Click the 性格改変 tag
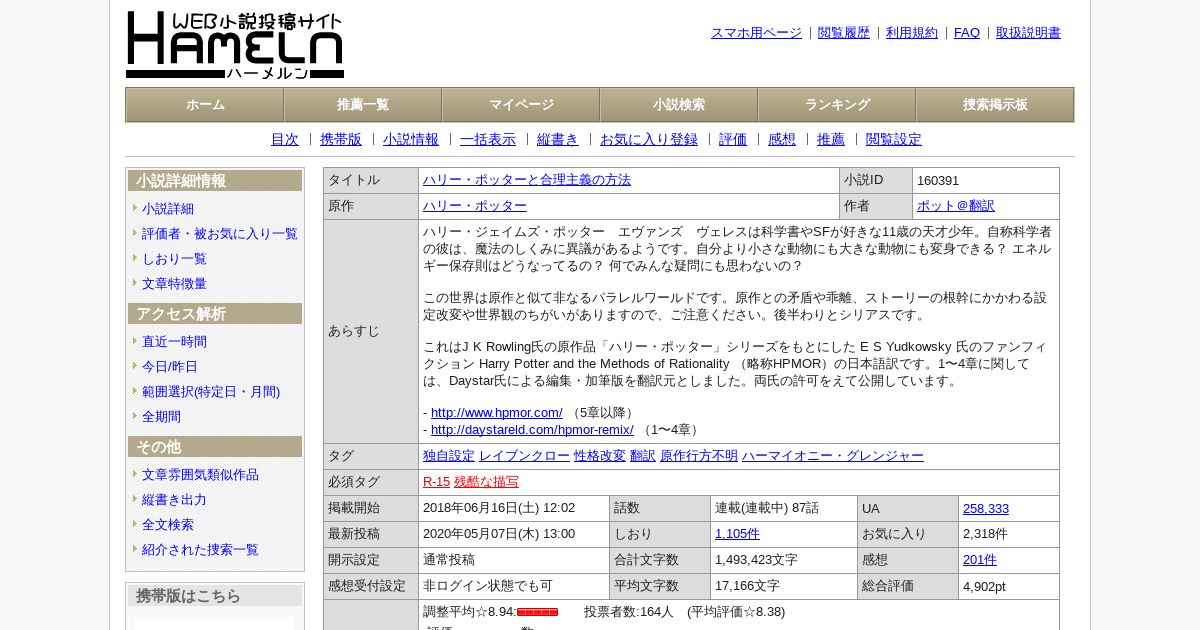The width and height of the screenshot is (1200, 630). [600, 457]
